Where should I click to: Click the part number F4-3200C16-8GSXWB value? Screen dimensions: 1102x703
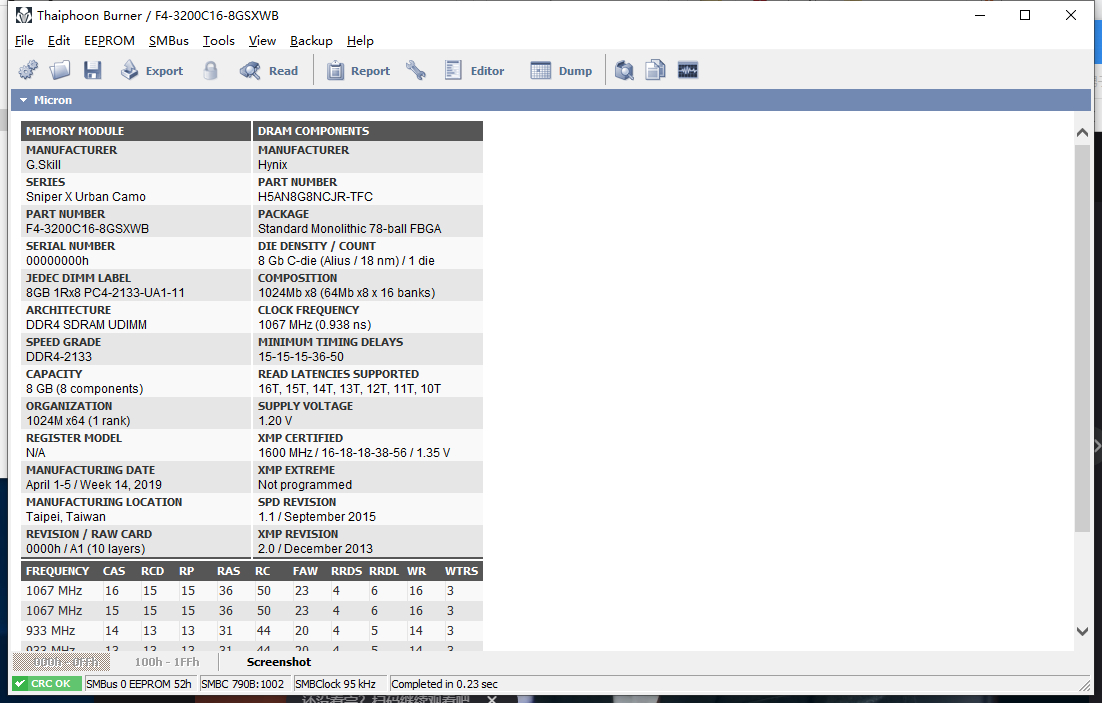(88, 228)
